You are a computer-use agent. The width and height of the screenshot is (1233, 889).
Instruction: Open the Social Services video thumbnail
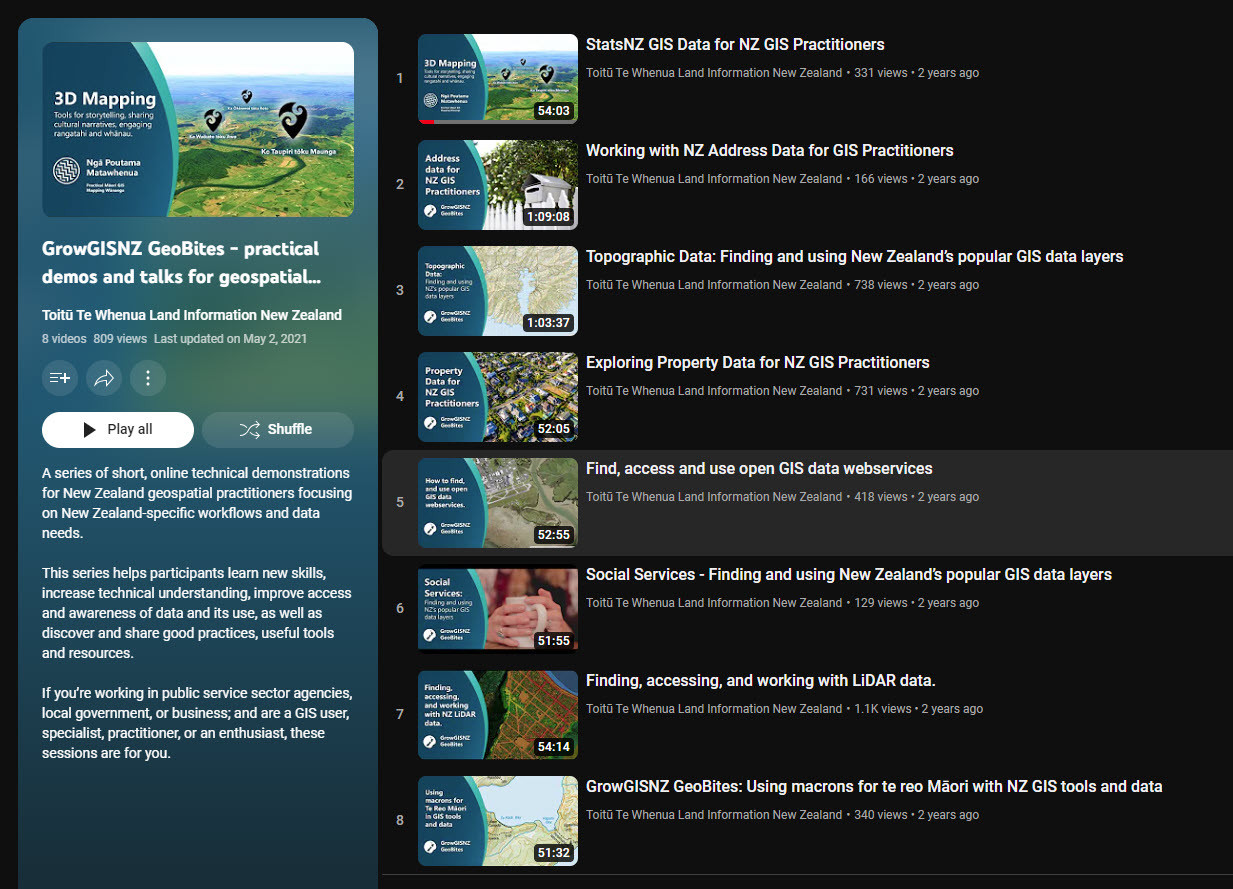tap(498, 609)
